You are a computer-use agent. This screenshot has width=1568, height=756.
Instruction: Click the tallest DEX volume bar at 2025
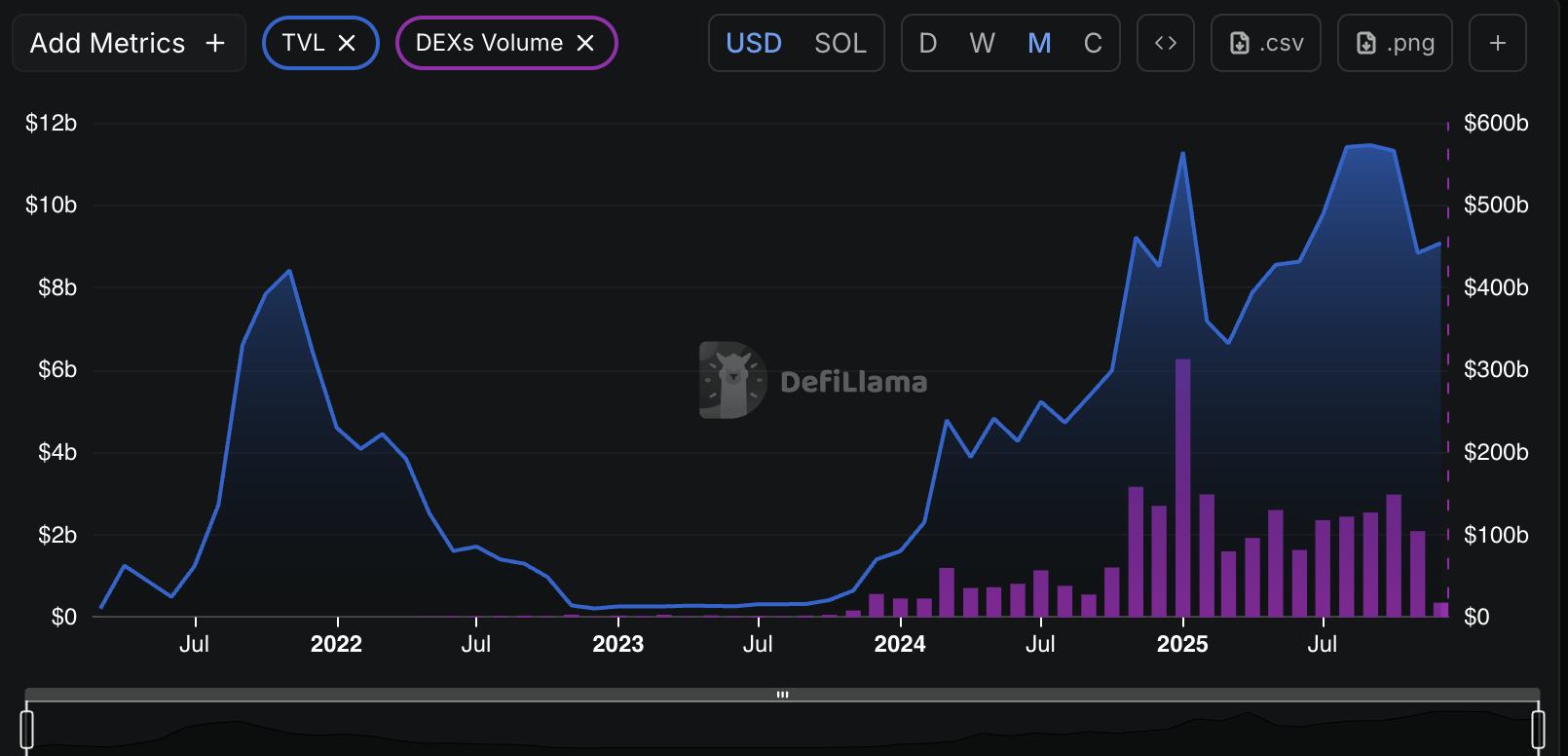click(1182, 487)
